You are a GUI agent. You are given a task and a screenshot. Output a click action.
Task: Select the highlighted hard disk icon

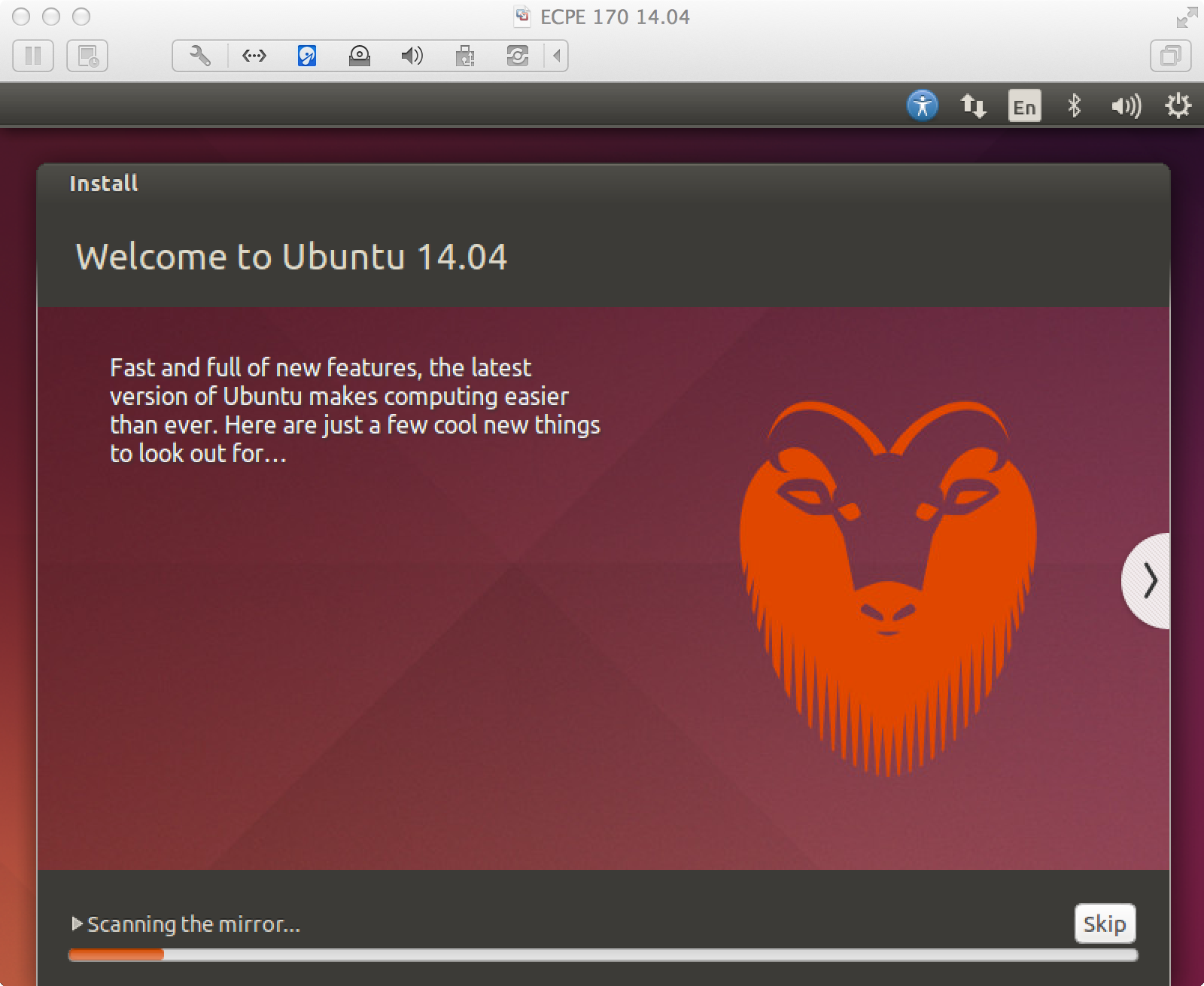306,56
